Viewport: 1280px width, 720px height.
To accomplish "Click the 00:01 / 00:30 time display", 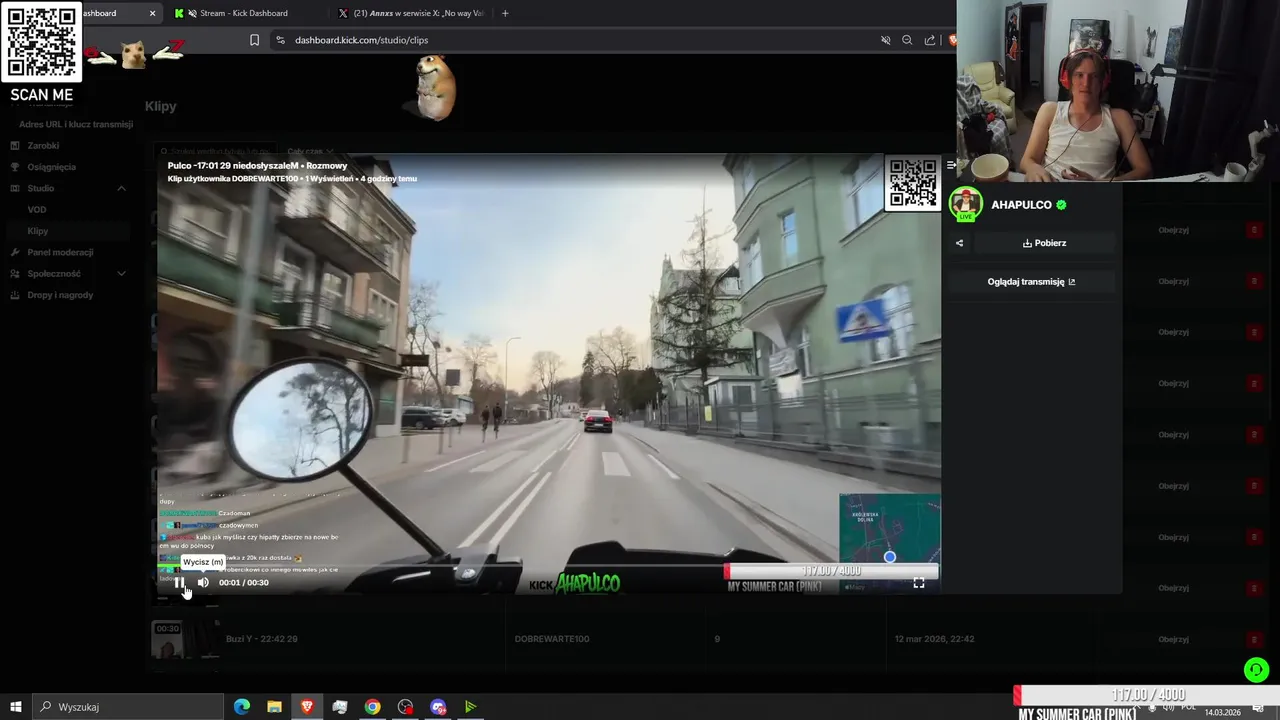I will click(x=244, y=583).
